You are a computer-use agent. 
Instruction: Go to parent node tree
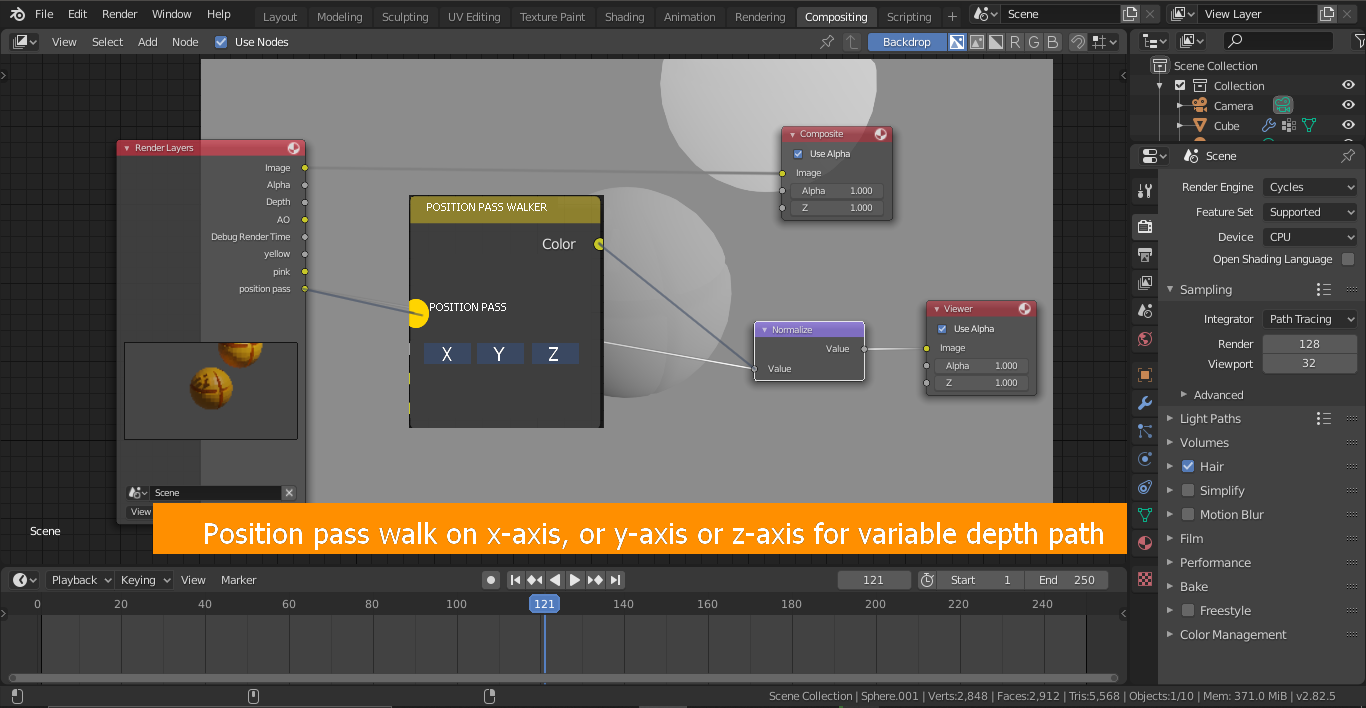[852, 42]
